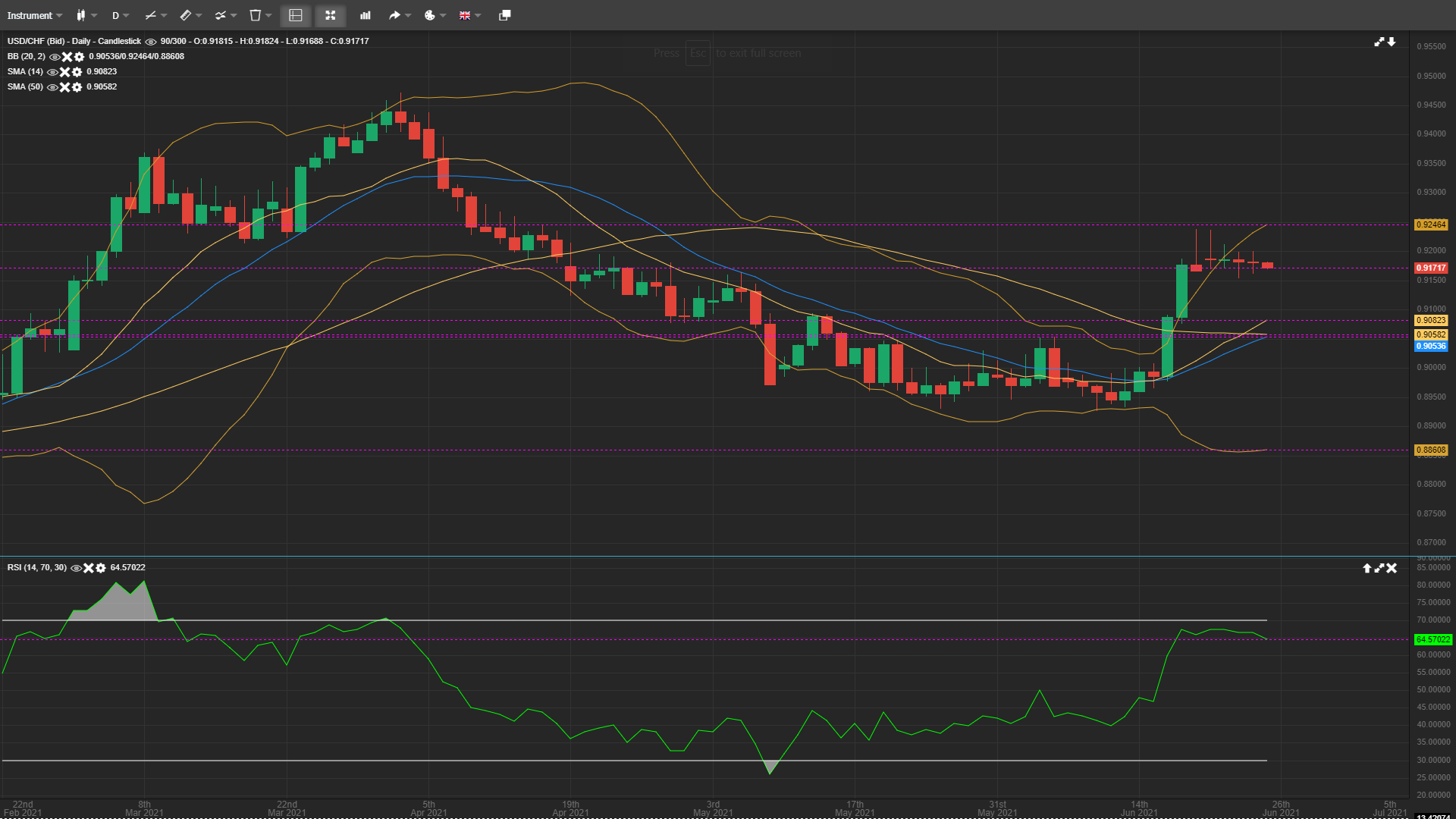Image resolution: width=1456 pixels, height=819 pixels.
Task: Click the UK flag language icon
Action: tap(465, 15)
